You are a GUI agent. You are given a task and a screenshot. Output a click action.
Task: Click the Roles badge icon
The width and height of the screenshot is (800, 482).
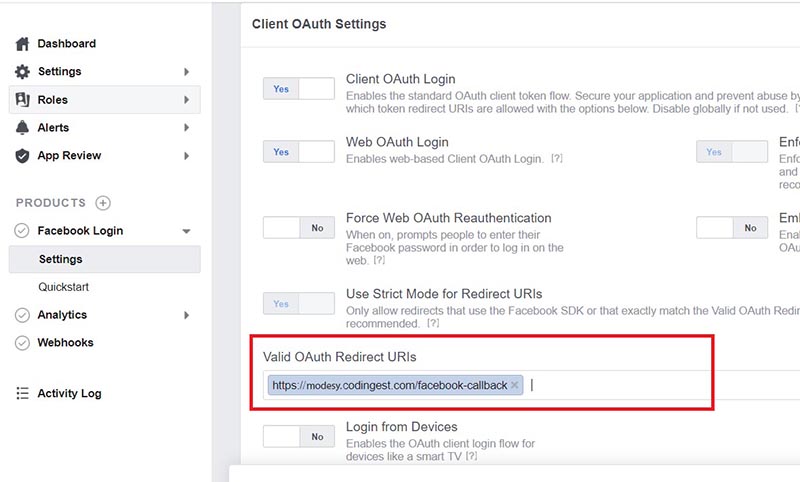tap(22, 100)
